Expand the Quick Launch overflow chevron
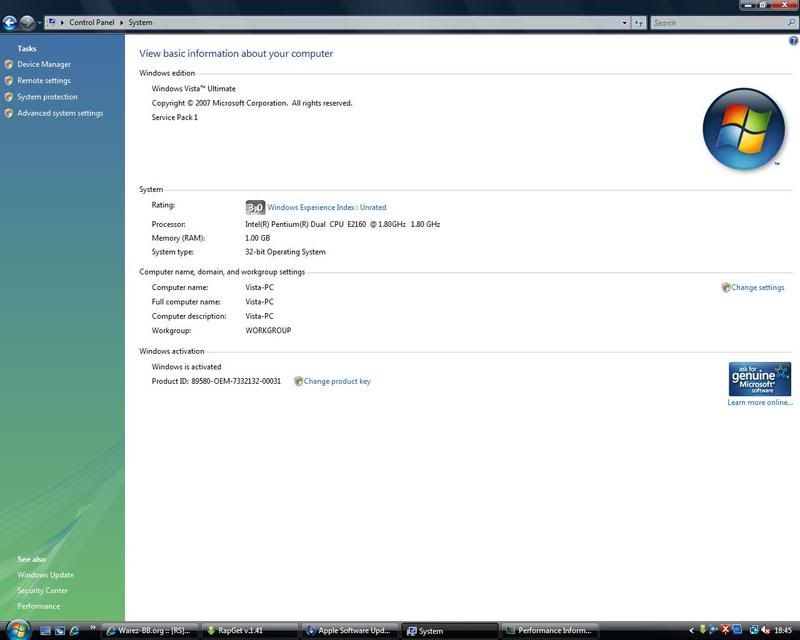Image resolution: width=800 pixels, height=640 pixels. (x=92, y=628)
